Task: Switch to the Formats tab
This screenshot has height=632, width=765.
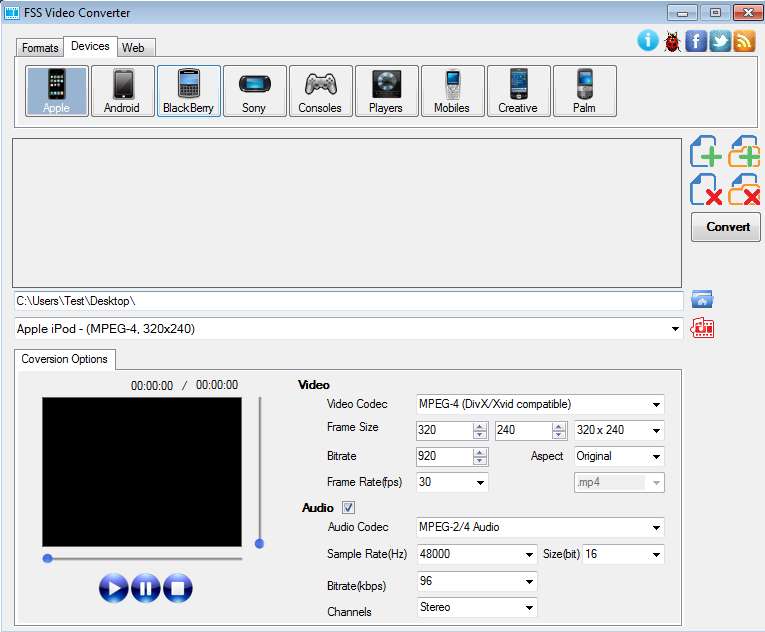Action: [x=40, y=48]
